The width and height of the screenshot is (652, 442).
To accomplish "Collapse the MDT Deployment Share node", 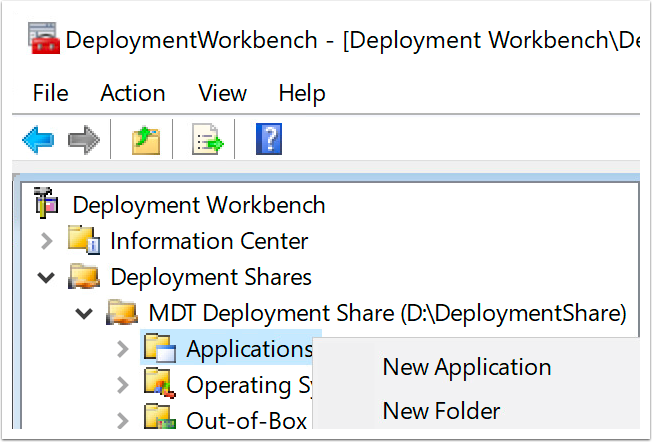I will coord(84,313).
